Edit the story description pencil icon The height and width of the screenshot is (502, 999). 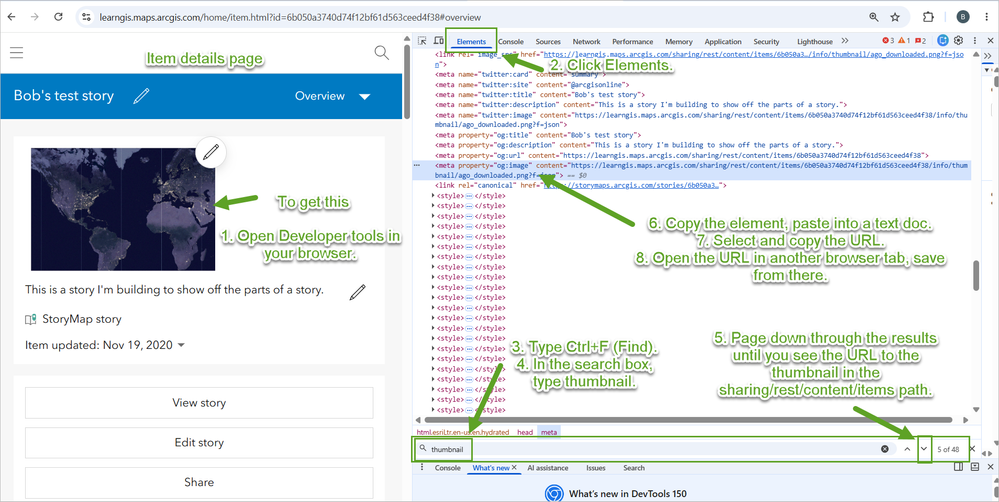pos(358,292)
